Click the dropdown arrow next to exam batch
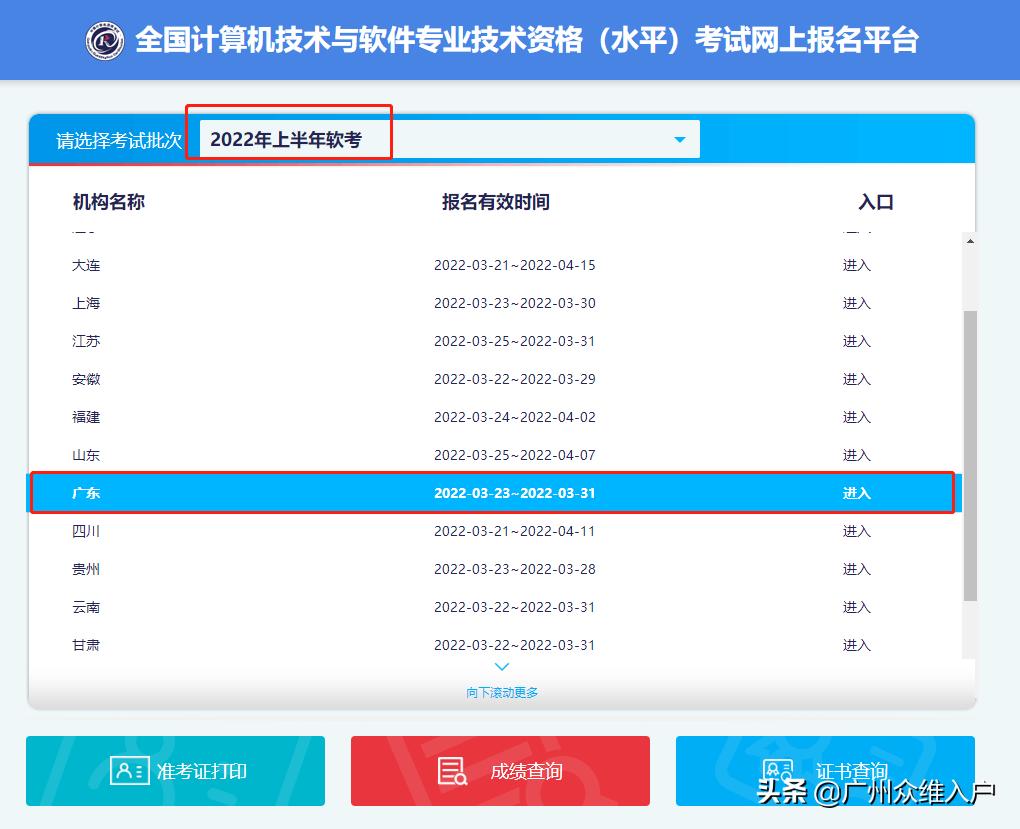This screenshot has height=829, width=1020. (x=679, y=139)
